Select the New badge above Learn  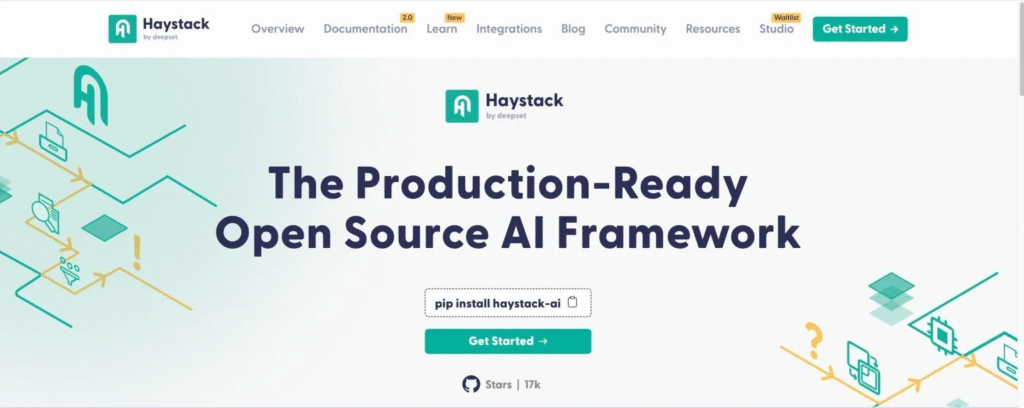tap(453, 18)
